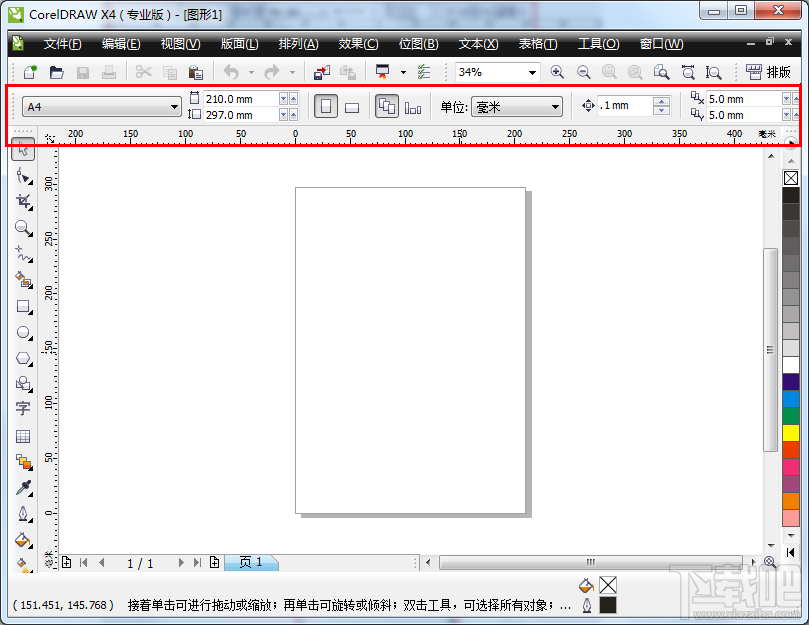Click the nudge offset .1 mm field
This screenshot has width=809, height=625.
624,106
